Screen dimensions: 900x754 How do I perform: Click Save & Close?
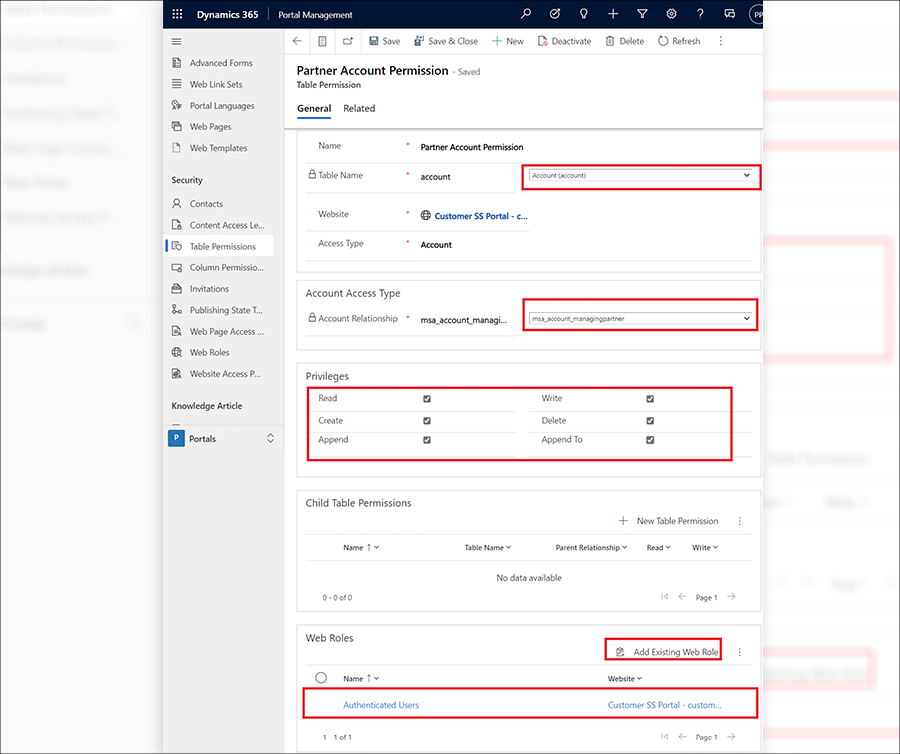[446, 41]
